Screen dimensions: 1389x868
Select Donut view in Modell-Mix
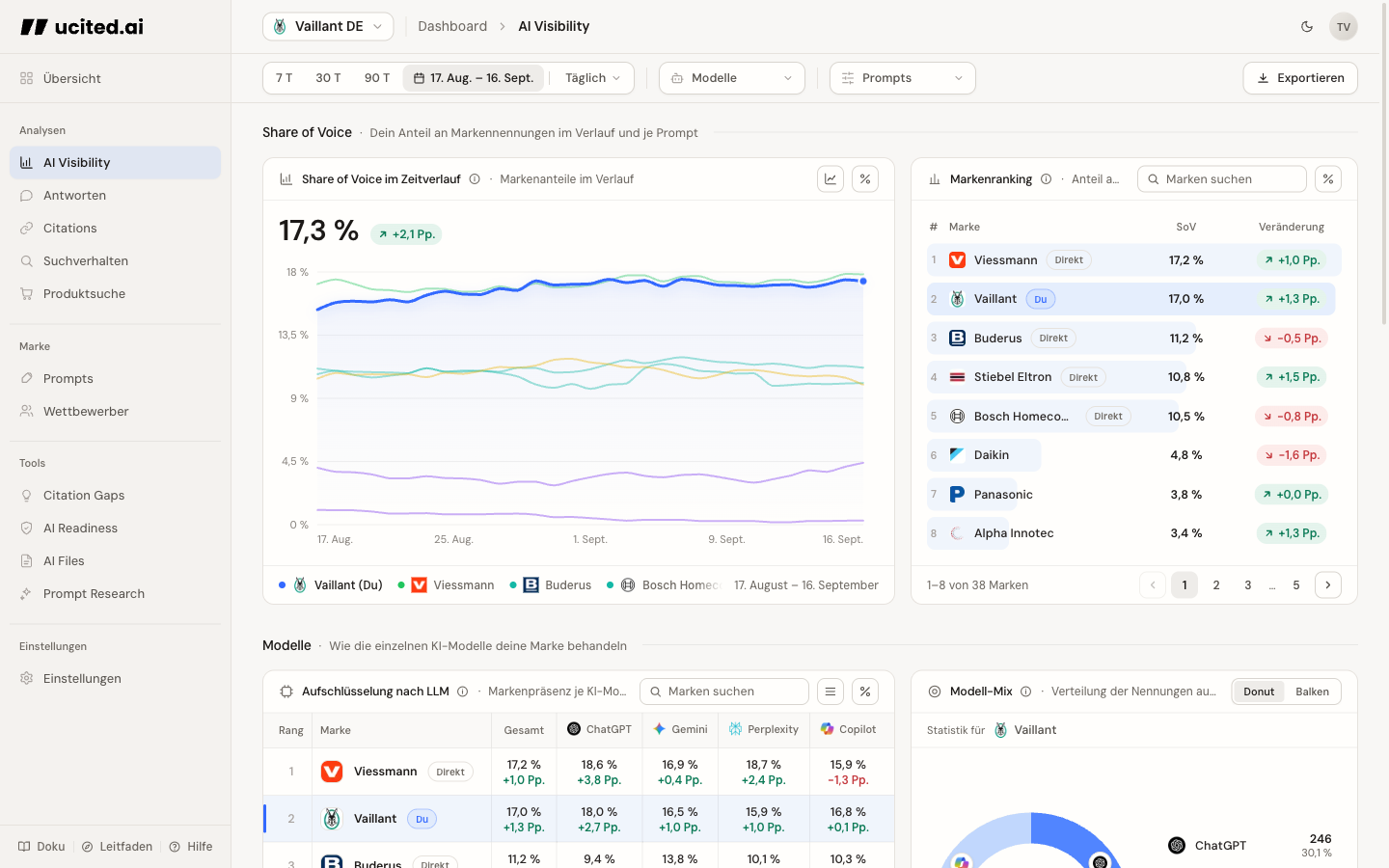coord(1259,692)
